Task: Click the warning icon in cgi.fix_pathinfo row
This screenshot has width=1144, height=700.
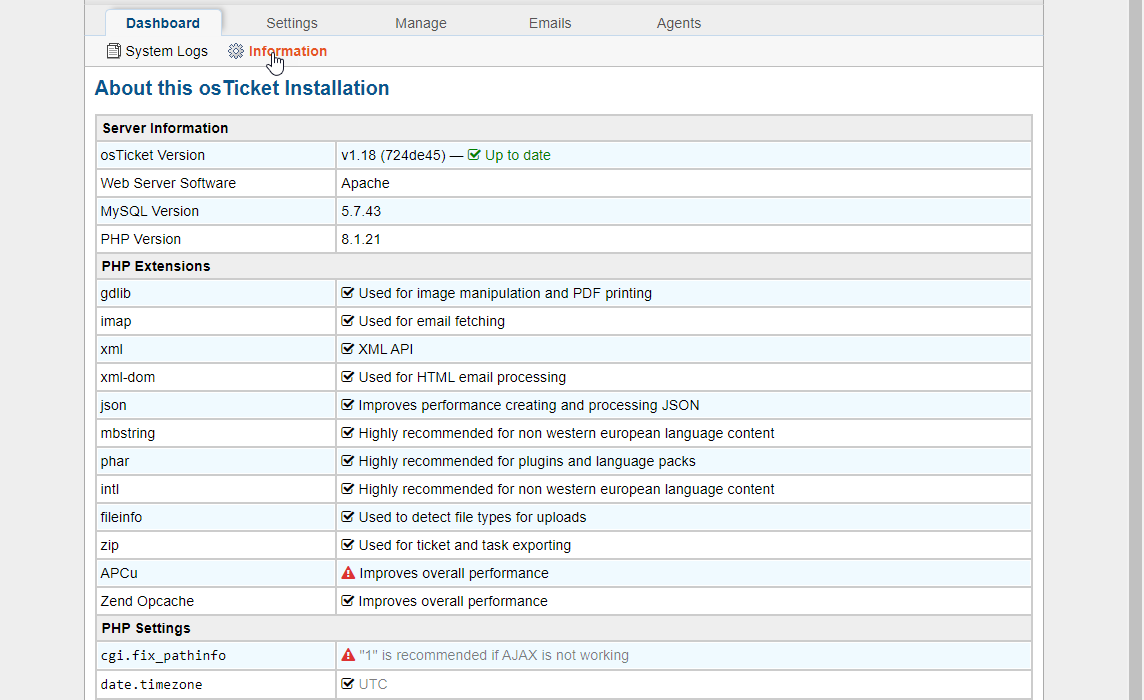Action: pyautogui.click(x=348, y=655)
